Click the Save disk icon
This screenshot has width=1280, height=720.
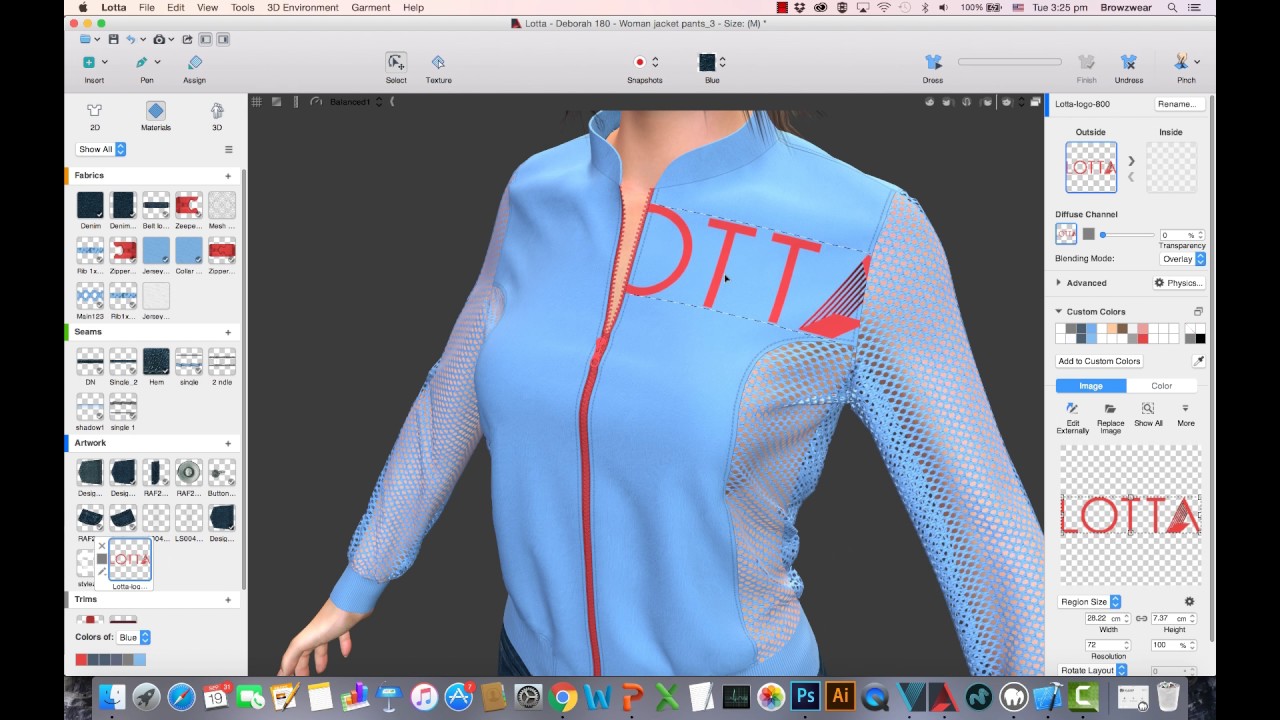point(113,39)
